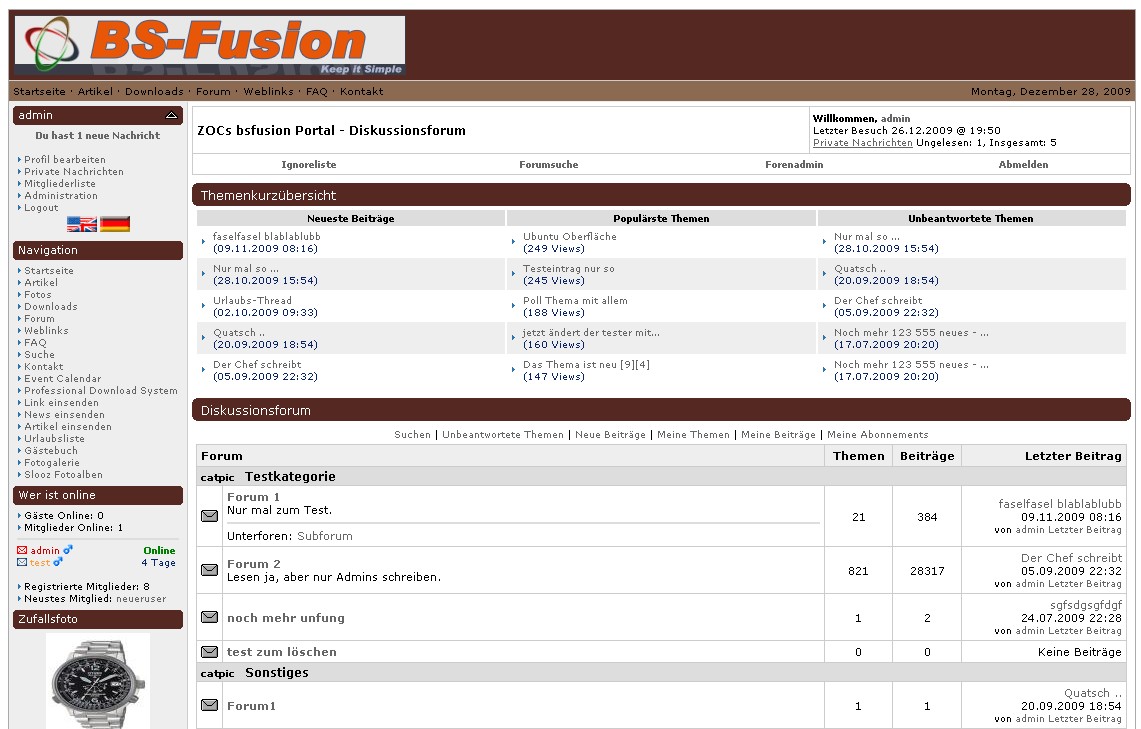Viewport: 1141px width, 729px height.
Task: Switch language with the German flag icon
Action: [115, 224]
